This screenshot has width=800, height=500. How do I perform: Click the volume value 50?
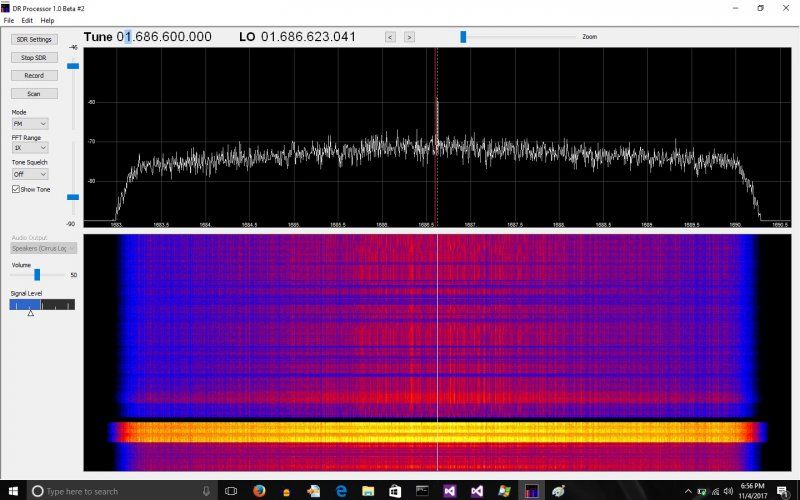point(73,275)
